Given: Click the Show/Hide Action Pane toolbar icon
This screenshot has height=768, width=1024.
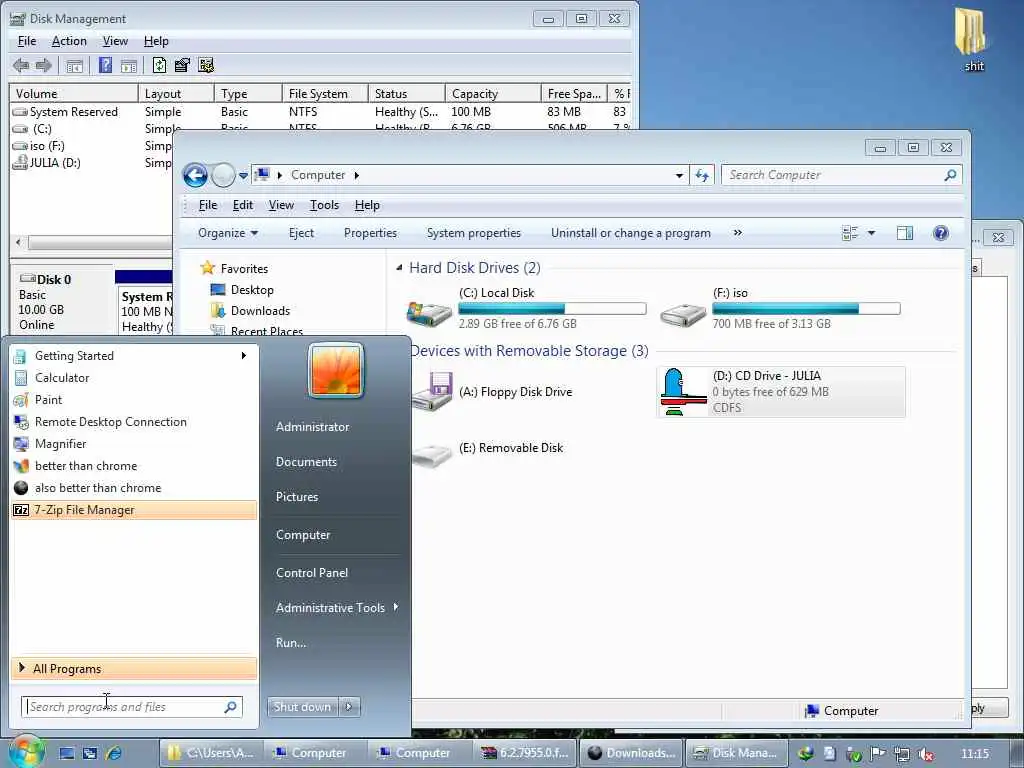Looking at the screenshot, I should (129, 65).
